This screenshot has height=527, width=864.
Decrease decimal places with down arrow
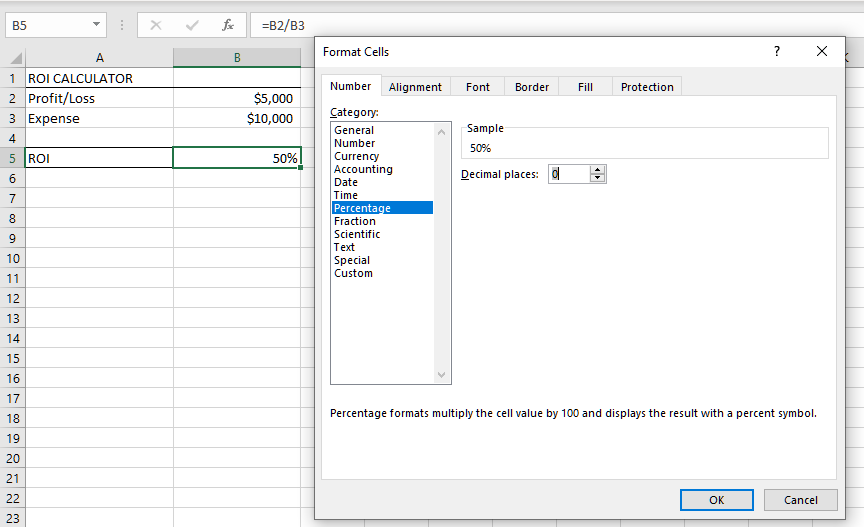pyautogui.click(x=597, y=178)
